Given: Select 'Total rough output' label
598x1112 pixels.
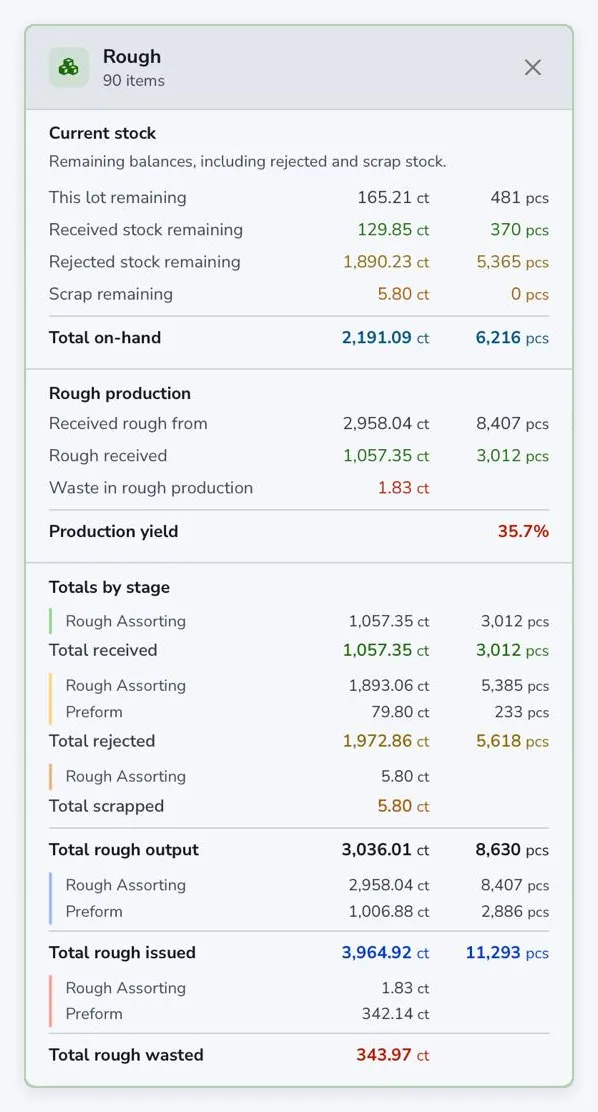Looking at the screenshot, I should point(124,850).
